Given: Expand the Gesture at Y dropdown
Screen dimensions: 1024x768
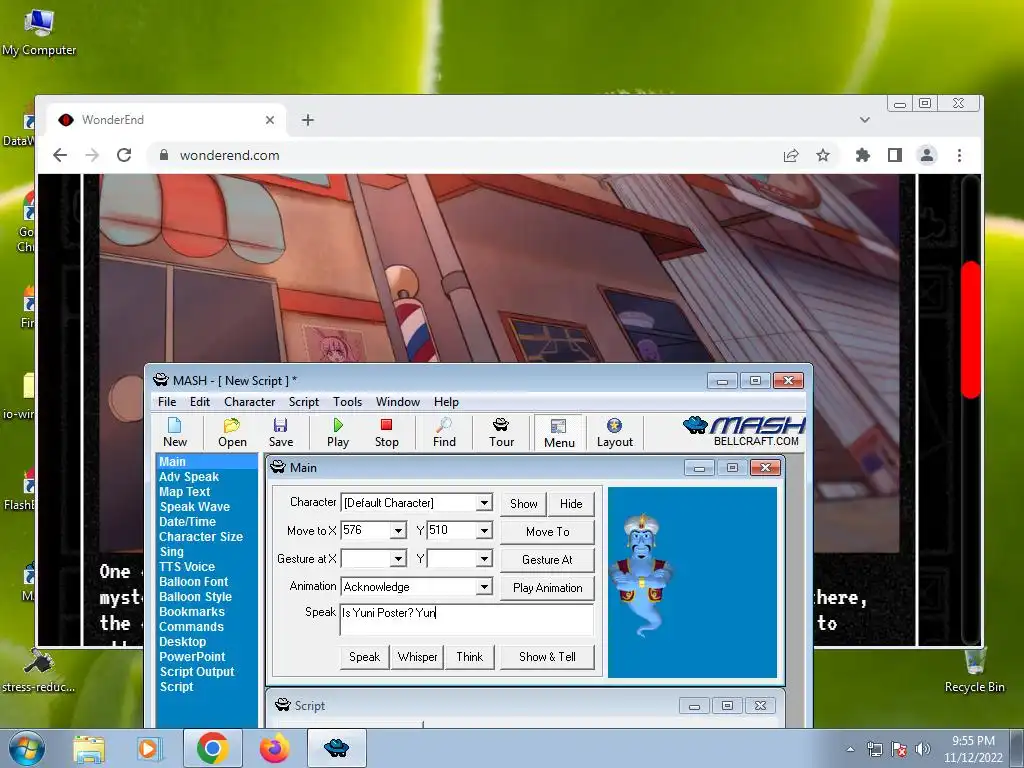Looking at the screenshot, I should tap(484, 559).
